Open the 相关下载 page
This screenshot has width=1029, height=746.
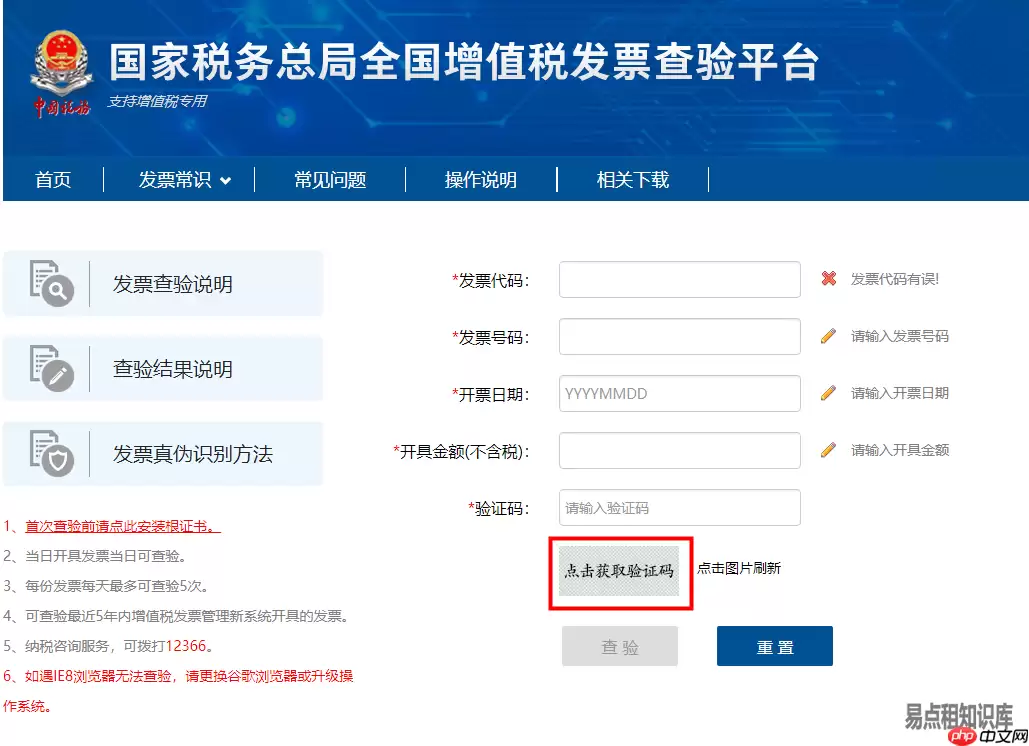point(632,179)
